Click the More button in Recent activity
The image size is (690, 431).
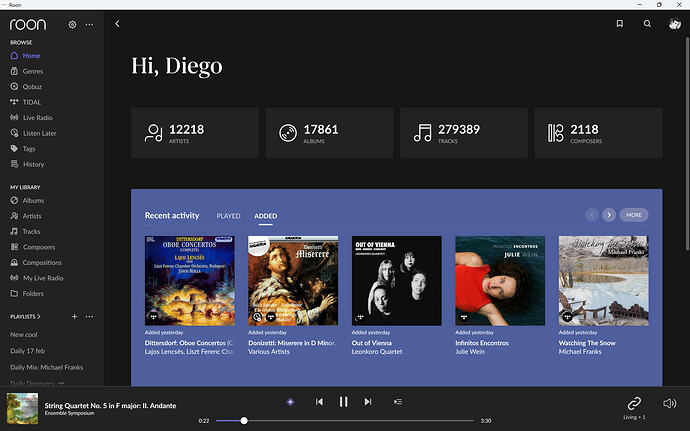(x=634, y=215)
